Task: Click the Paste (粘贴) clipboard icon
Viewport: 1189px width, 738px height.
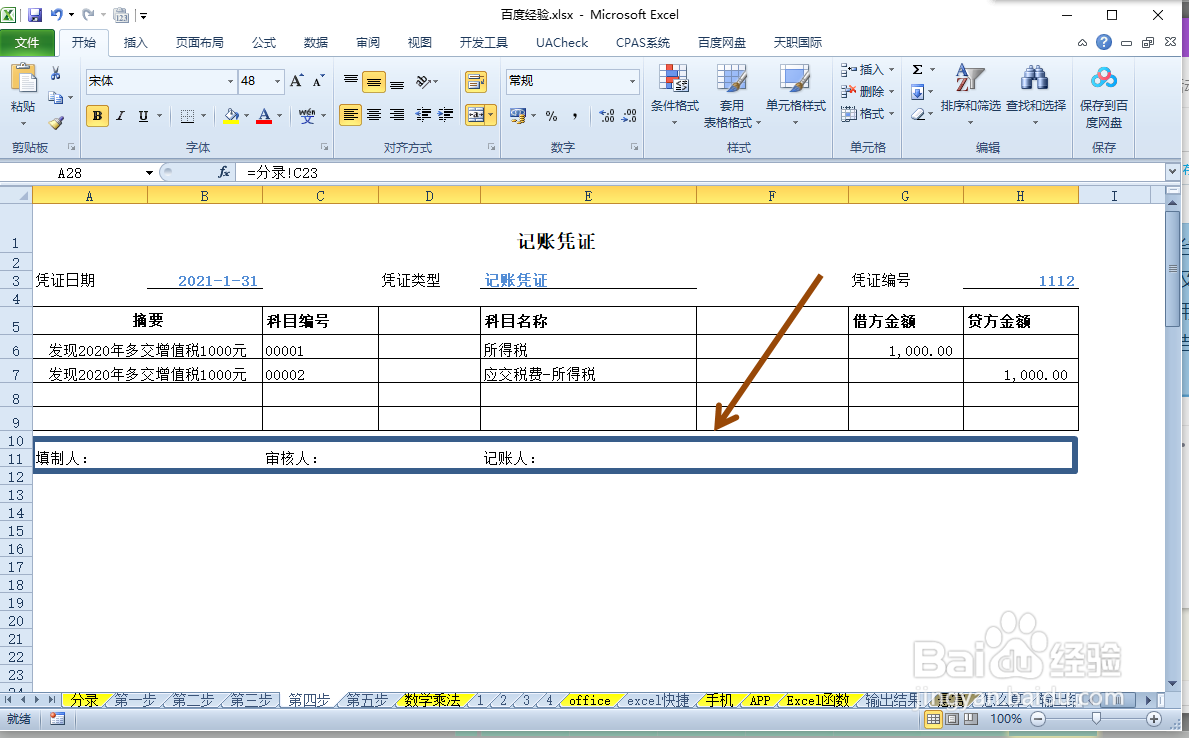Action: tap(24, 80)
